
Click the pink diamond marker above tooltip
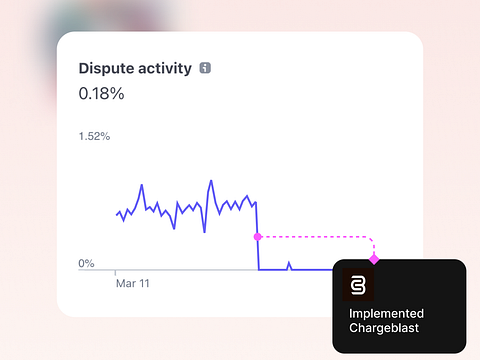[374, 259]
